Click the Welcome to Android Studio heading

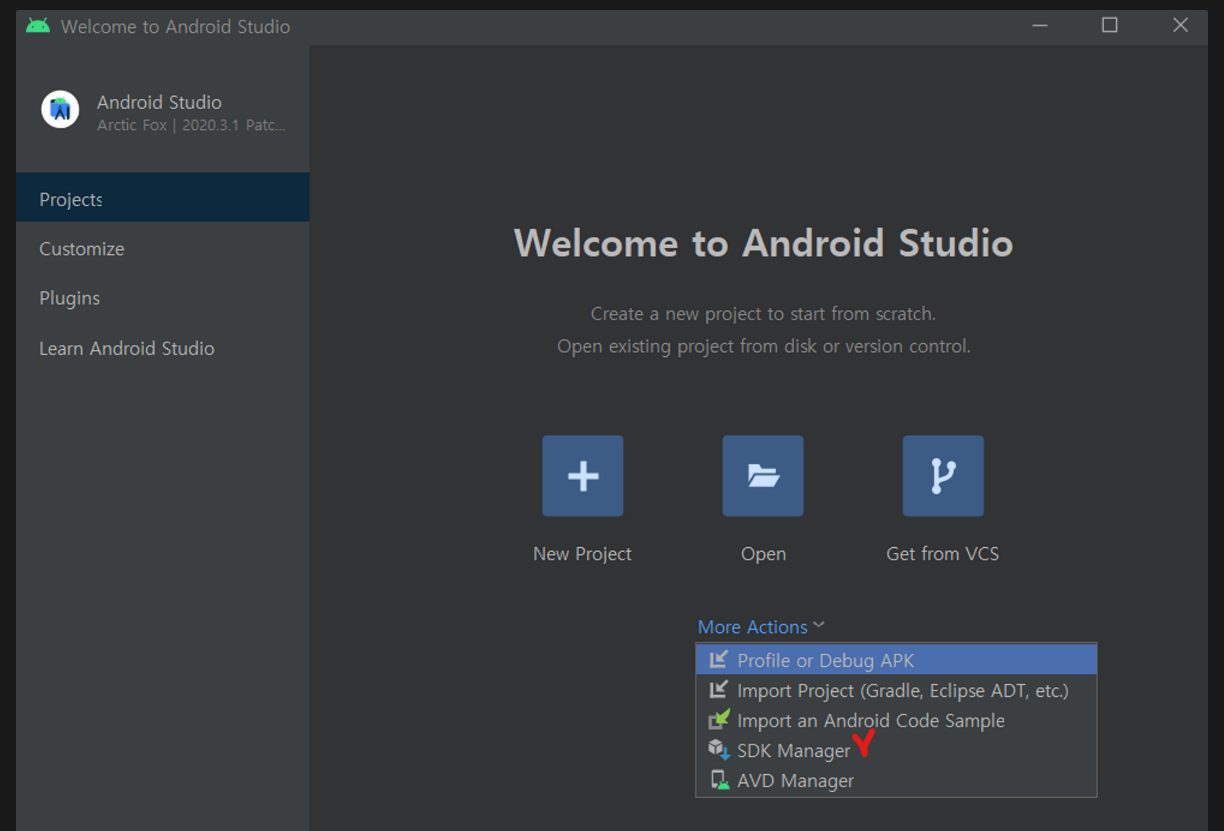[x=763, y=243]
